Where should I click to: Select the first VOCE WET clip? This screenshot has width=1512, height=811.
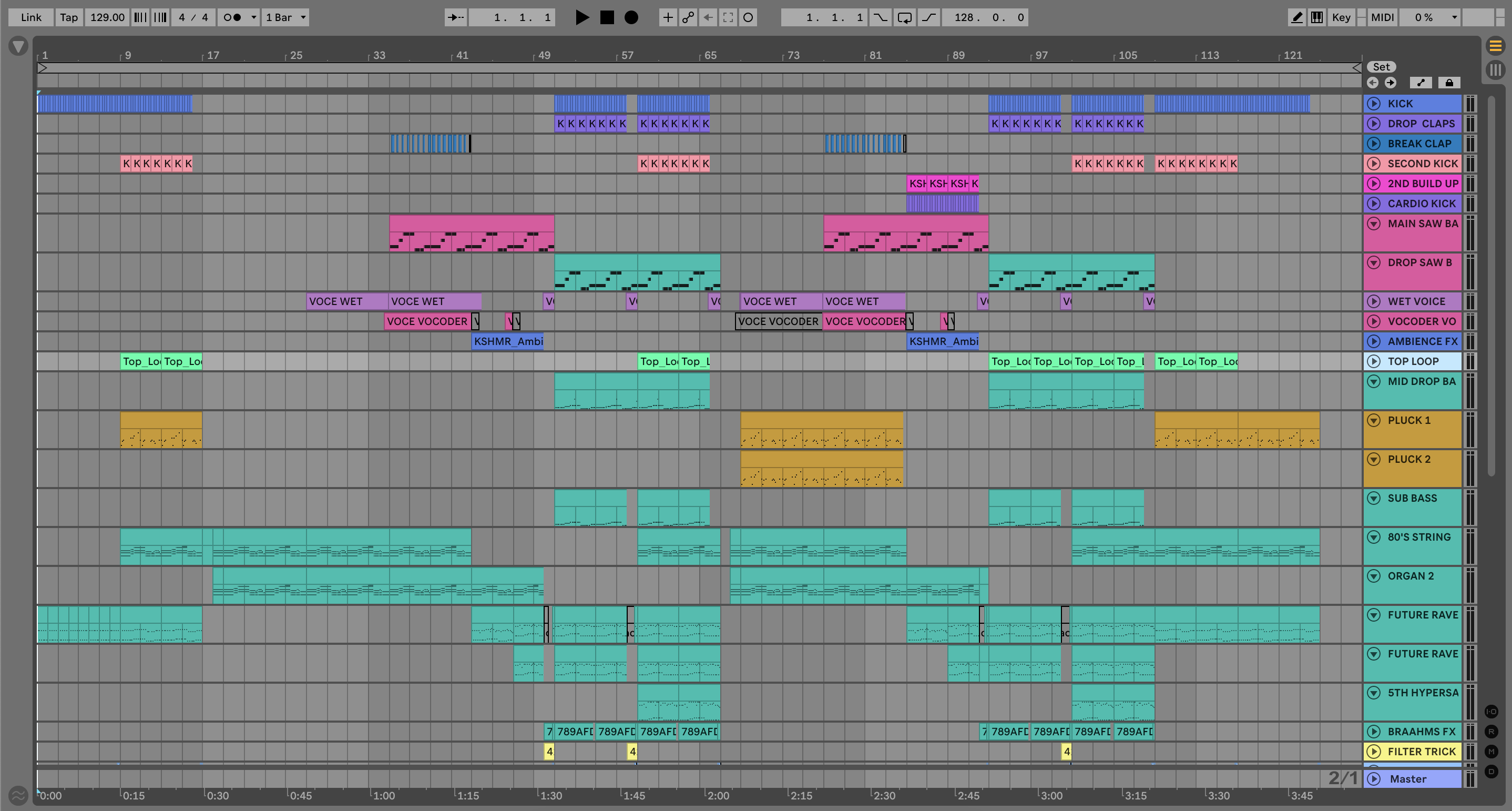[347, 301]
